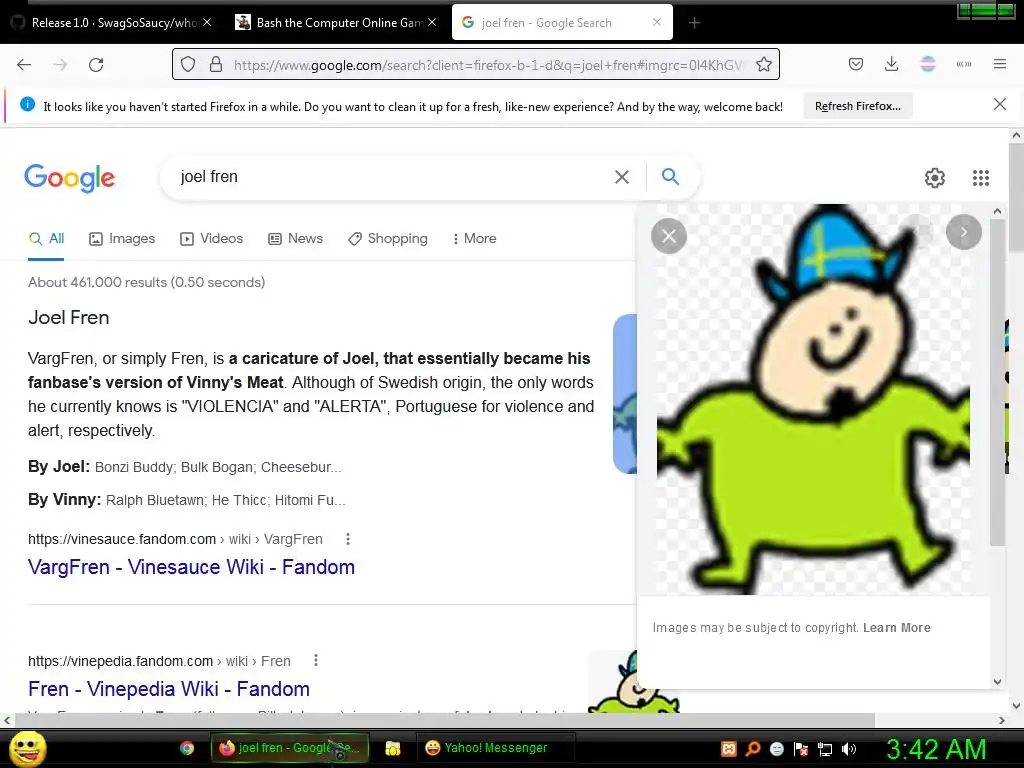Click the Google logo
Viewport: 1024px width, 768px height.
click(70, 178)
